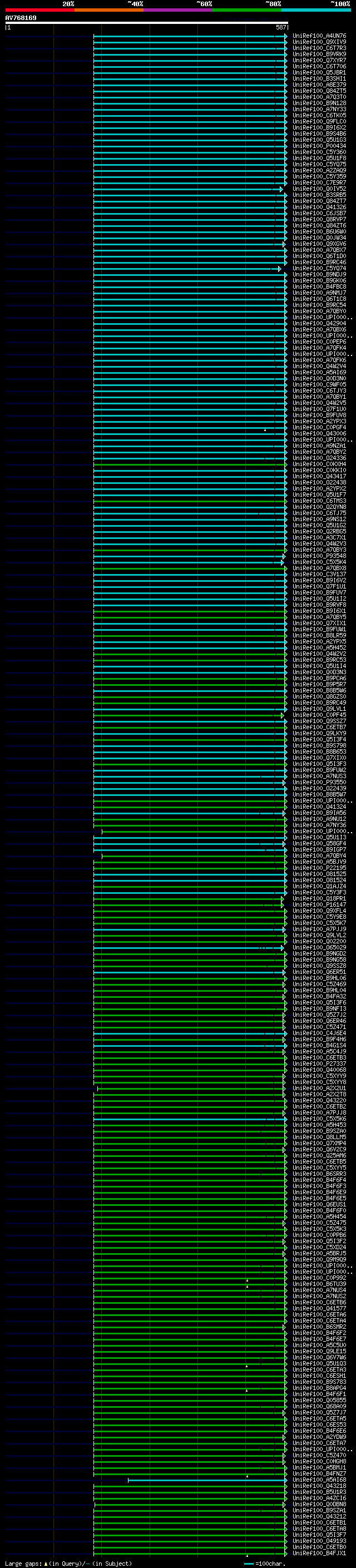Select hit label UniRef100_A9NU12
Screen dimensions: 356x1568
click(319, 819)
